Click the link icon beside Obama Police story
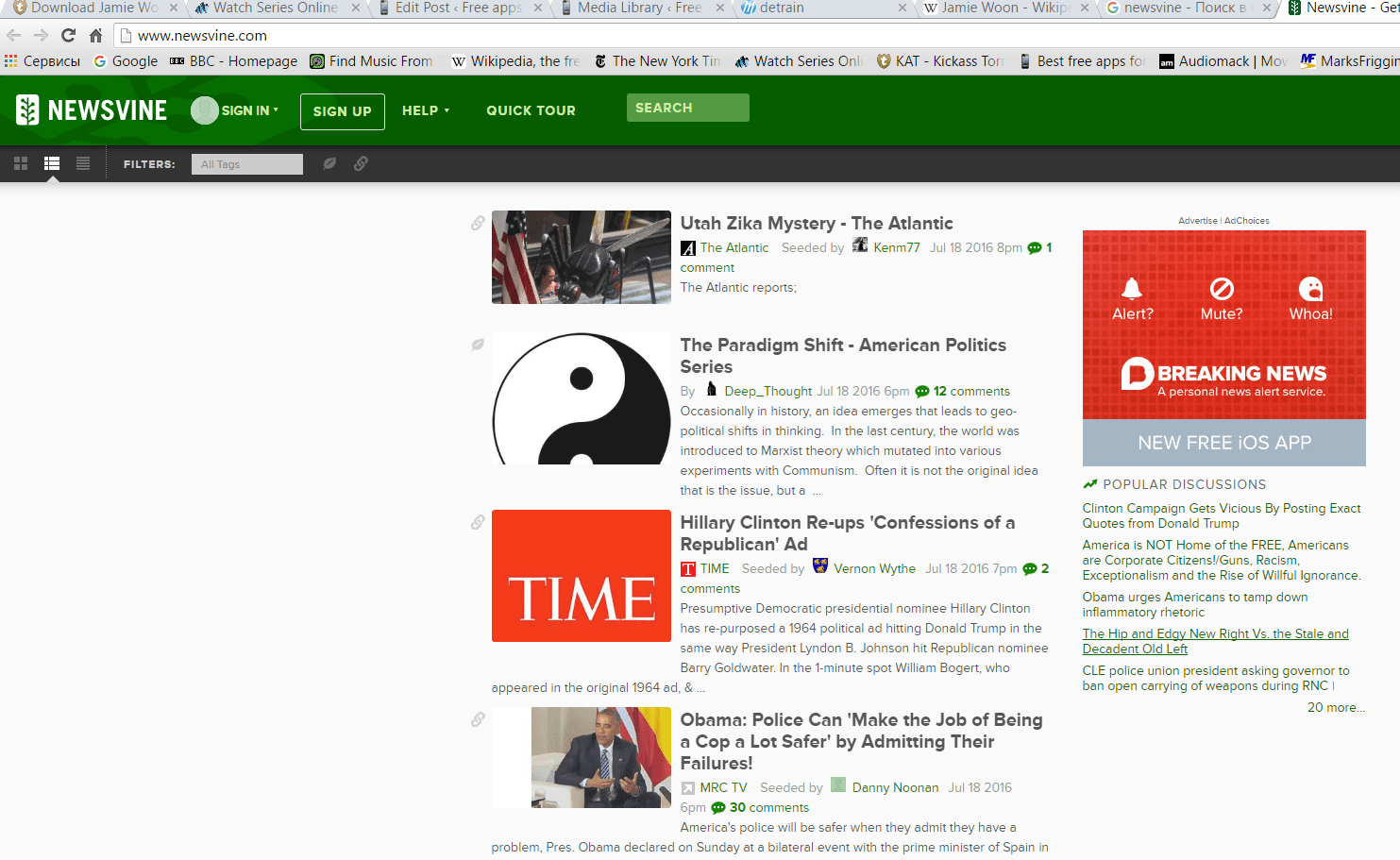Viewport: 1400px width, 860px height. click(x=478, y=719)
